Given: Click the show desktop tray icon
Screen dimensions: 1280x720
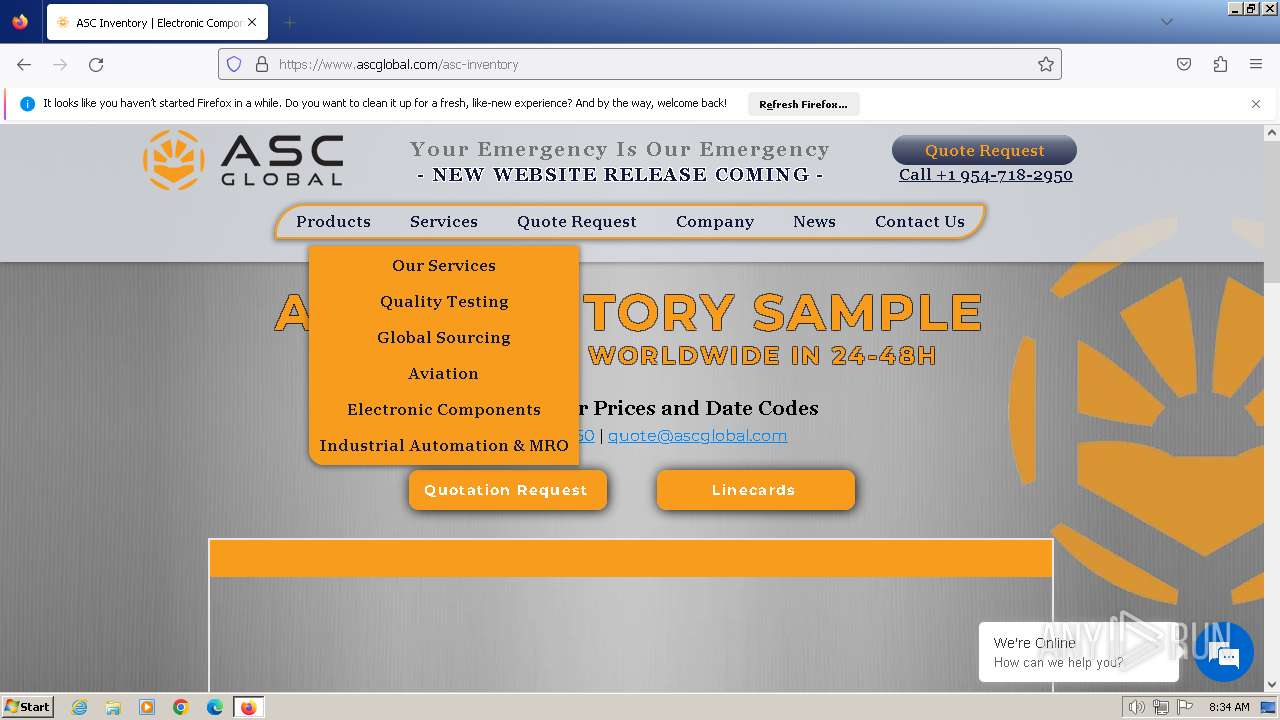Looking at the screenshot, I should (x=1268, y=707).
